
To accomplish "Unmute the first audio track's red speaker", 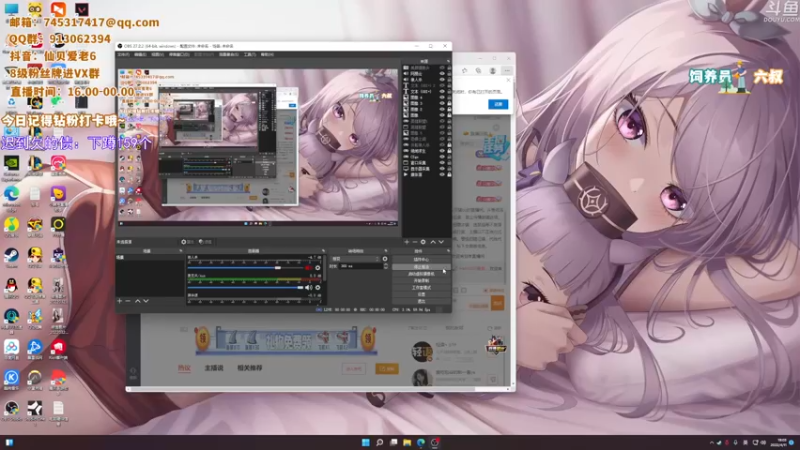I will click(x=308, y=268).
